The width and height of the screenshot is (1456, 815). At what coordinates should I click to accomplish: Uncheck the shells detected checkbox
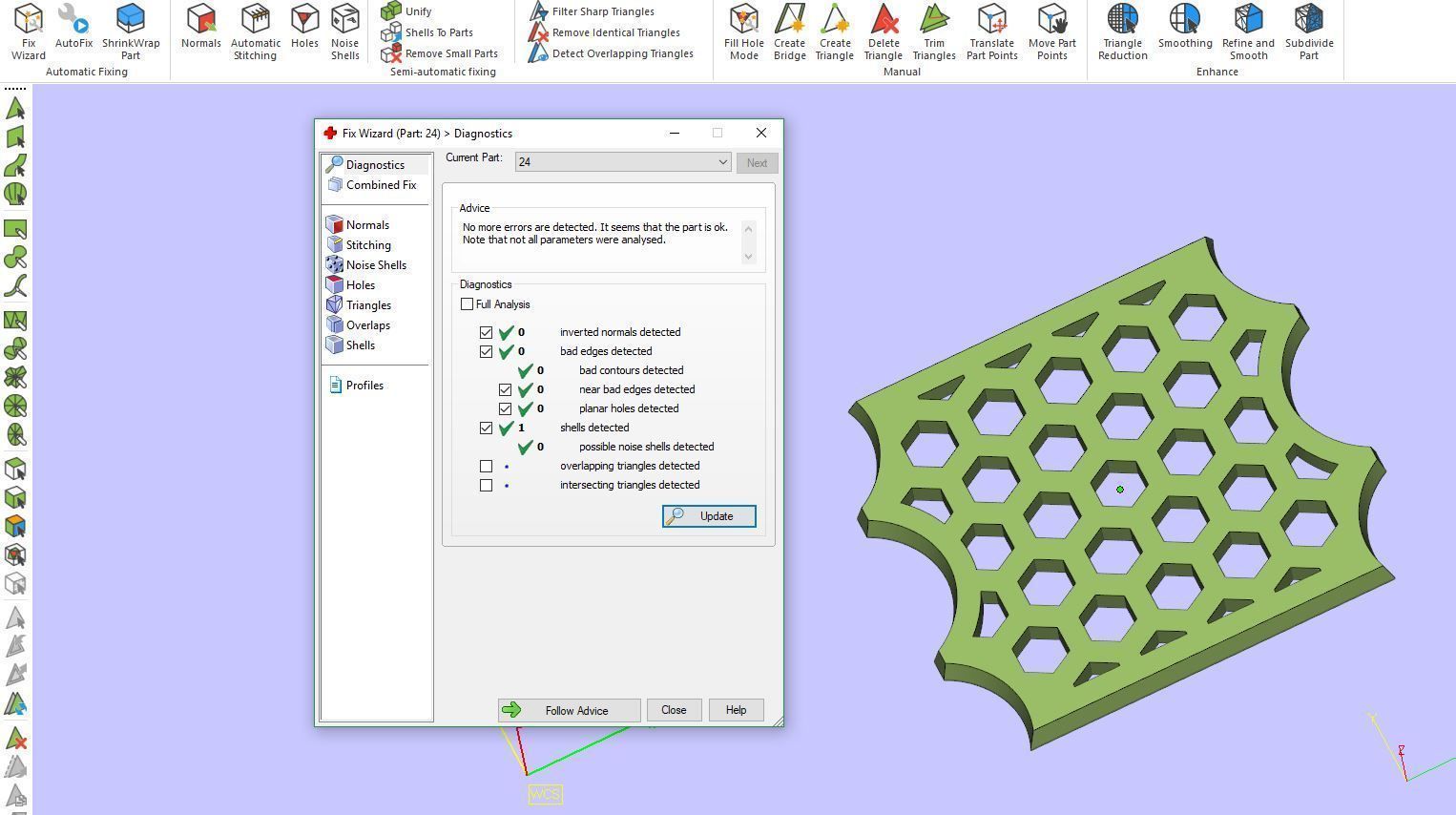pos(487,428)
